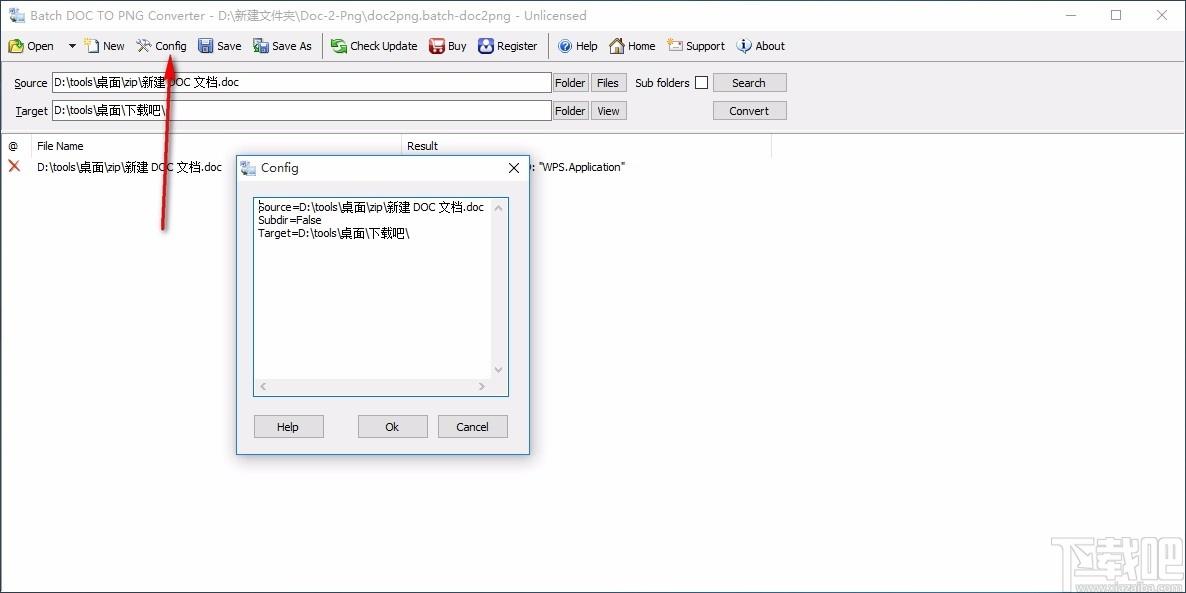Start conversion with Convert button
Screen dimensions: 1186x593
coord(750,111)
